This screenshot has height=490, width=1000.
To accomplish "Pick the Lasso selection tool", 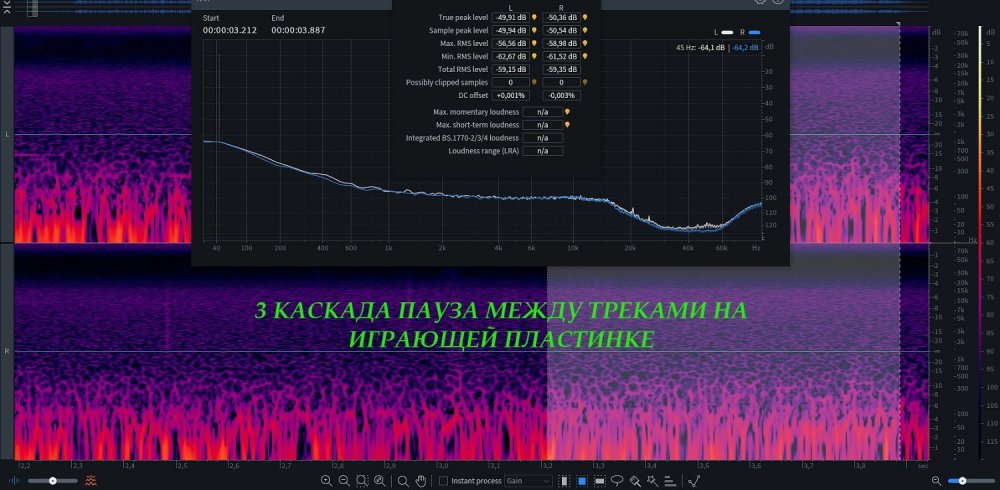I will [x=617, y=481].
